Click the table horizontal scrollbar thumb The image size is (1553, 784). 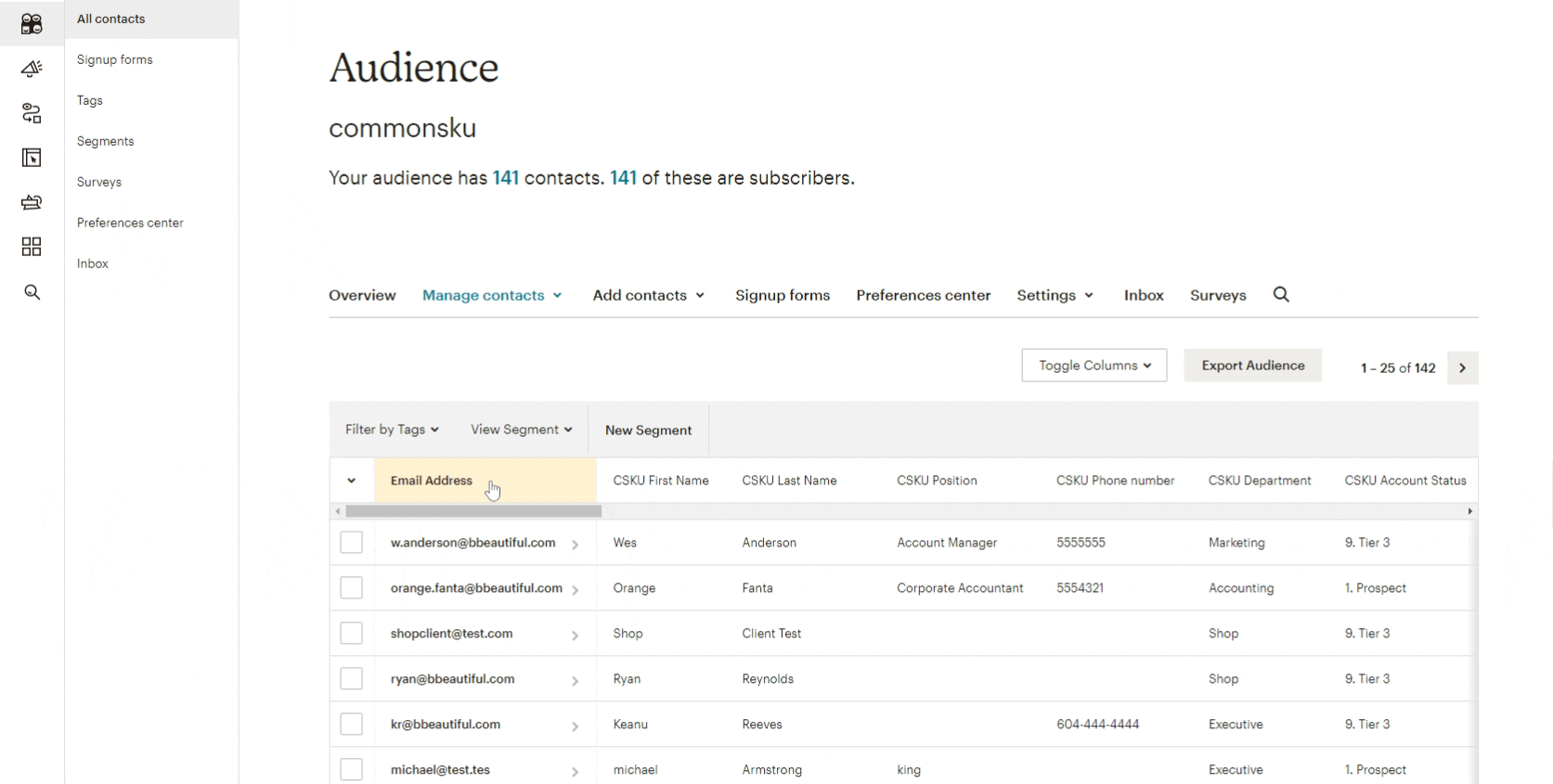pos(473,511)
